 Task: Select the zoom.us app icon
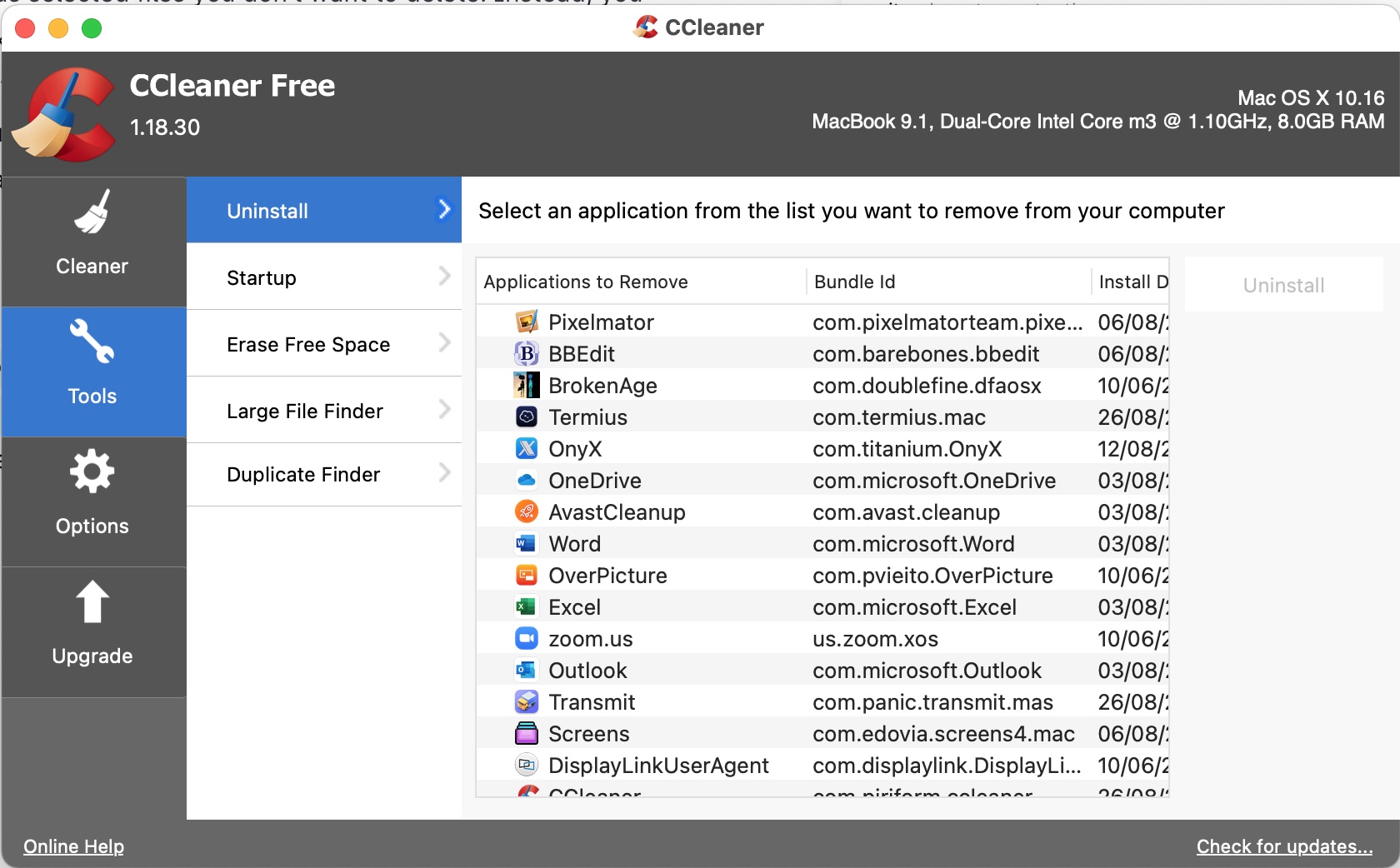[x=527, y=638]
